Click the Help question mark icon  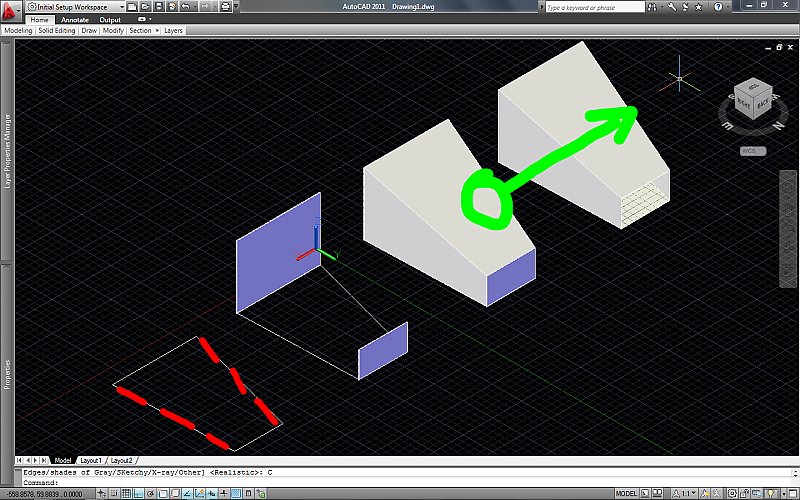tap(718, 7)
